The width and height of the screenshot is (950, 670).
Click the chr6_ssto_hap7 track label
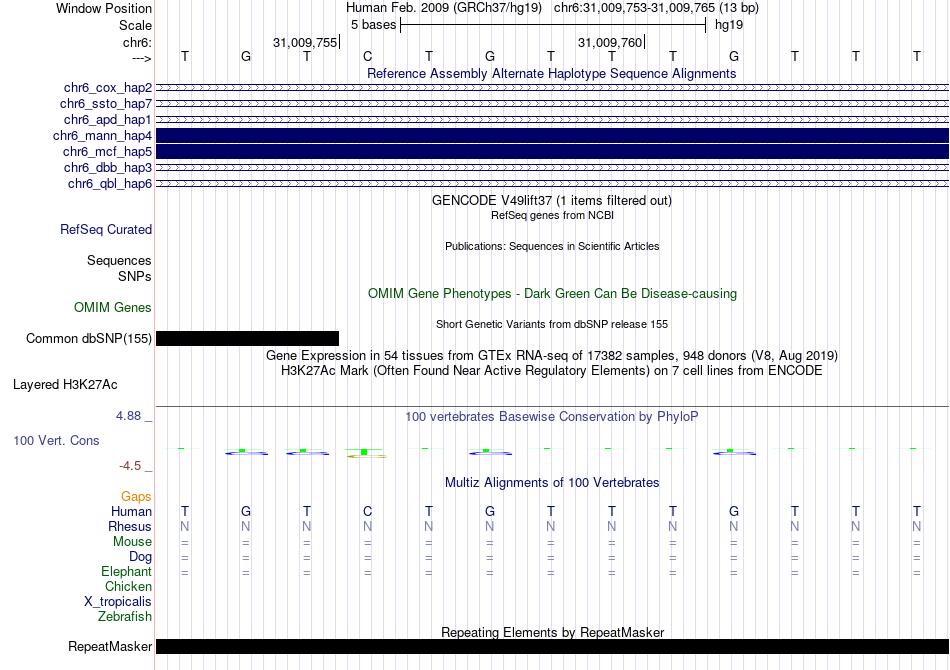click(x=106, y=104)
